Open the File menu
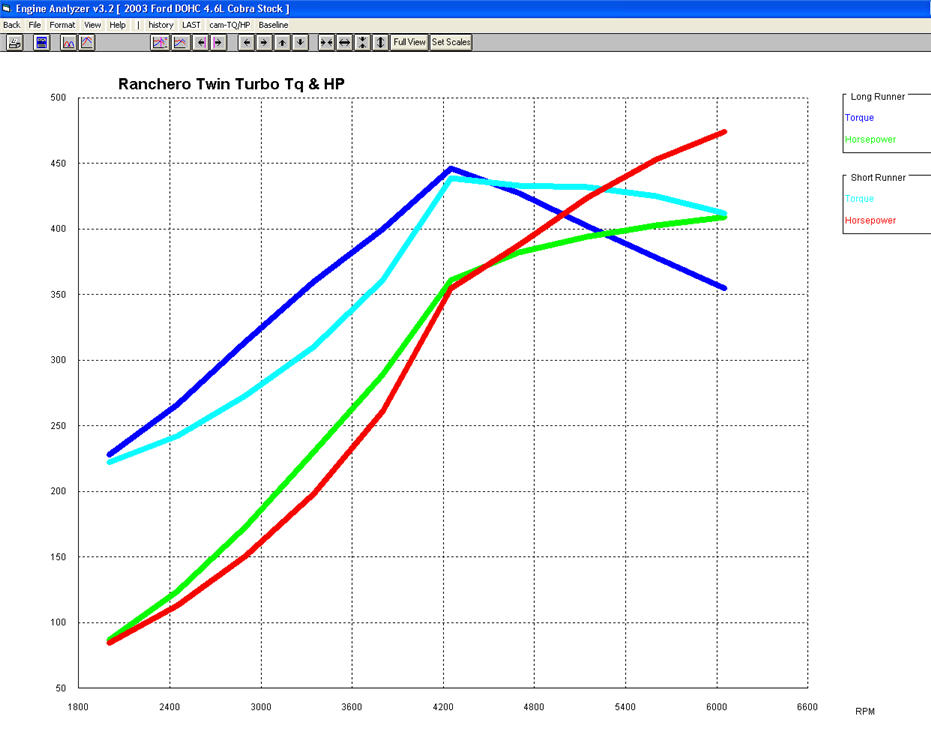This screenshot has height=734, width=931. 34,25
